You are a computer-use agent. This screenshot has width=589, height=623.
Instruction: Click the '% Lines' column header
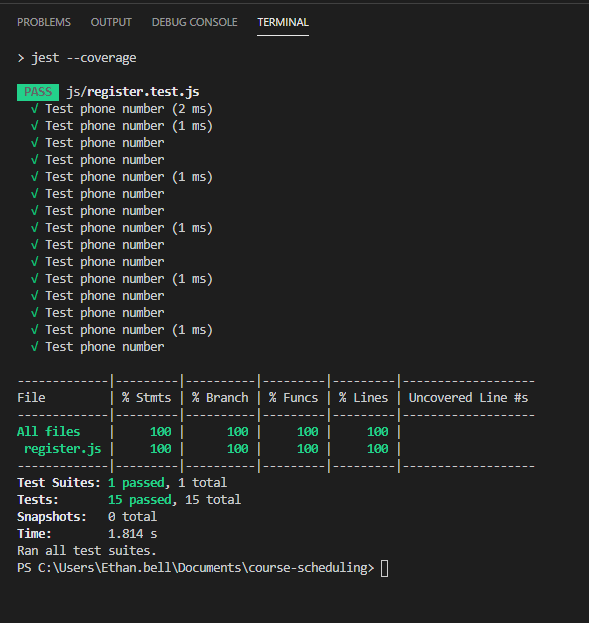(363, 398)
